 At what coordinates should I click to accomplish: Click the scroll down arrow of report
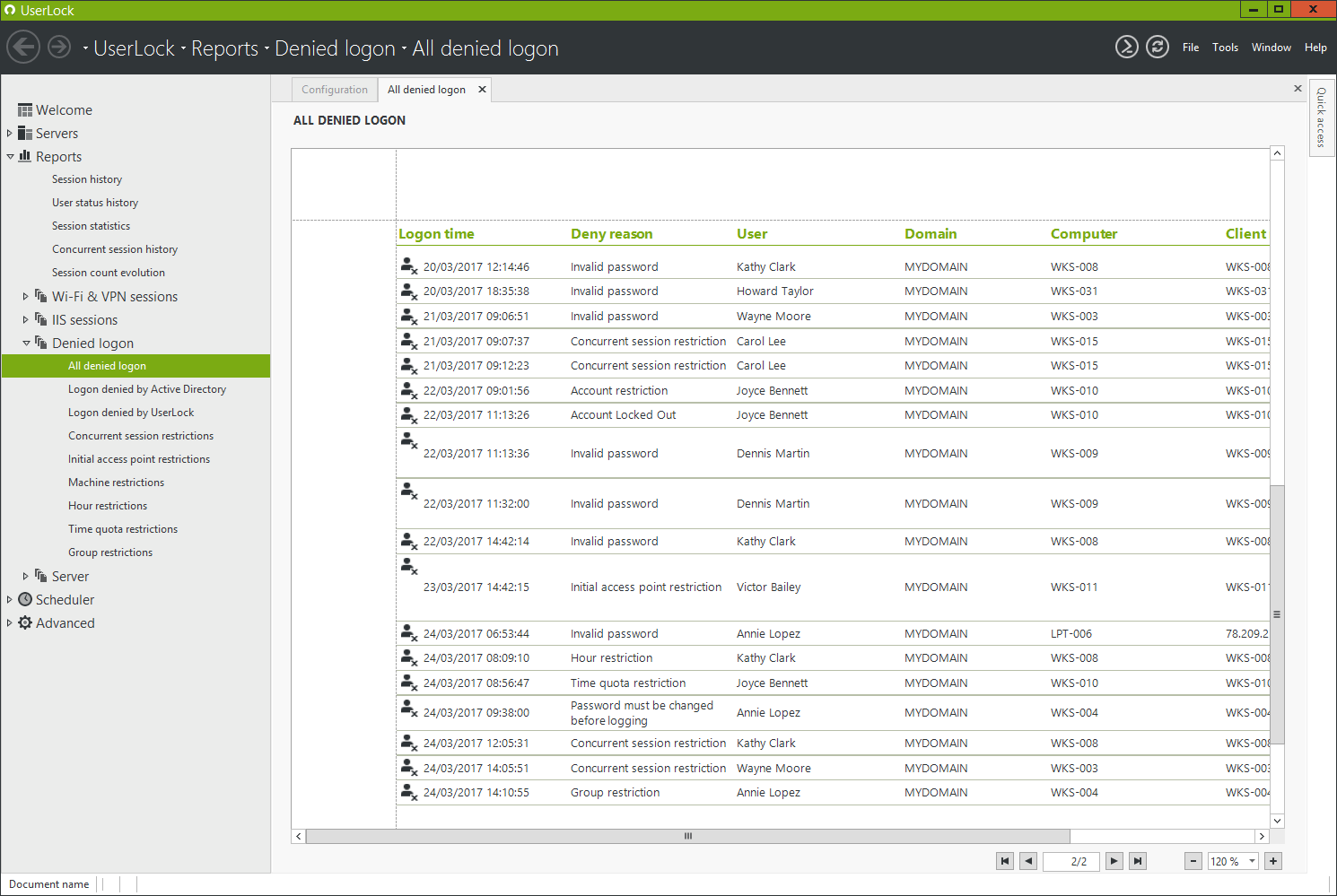pyautogui.click(x=1277, y=821)
